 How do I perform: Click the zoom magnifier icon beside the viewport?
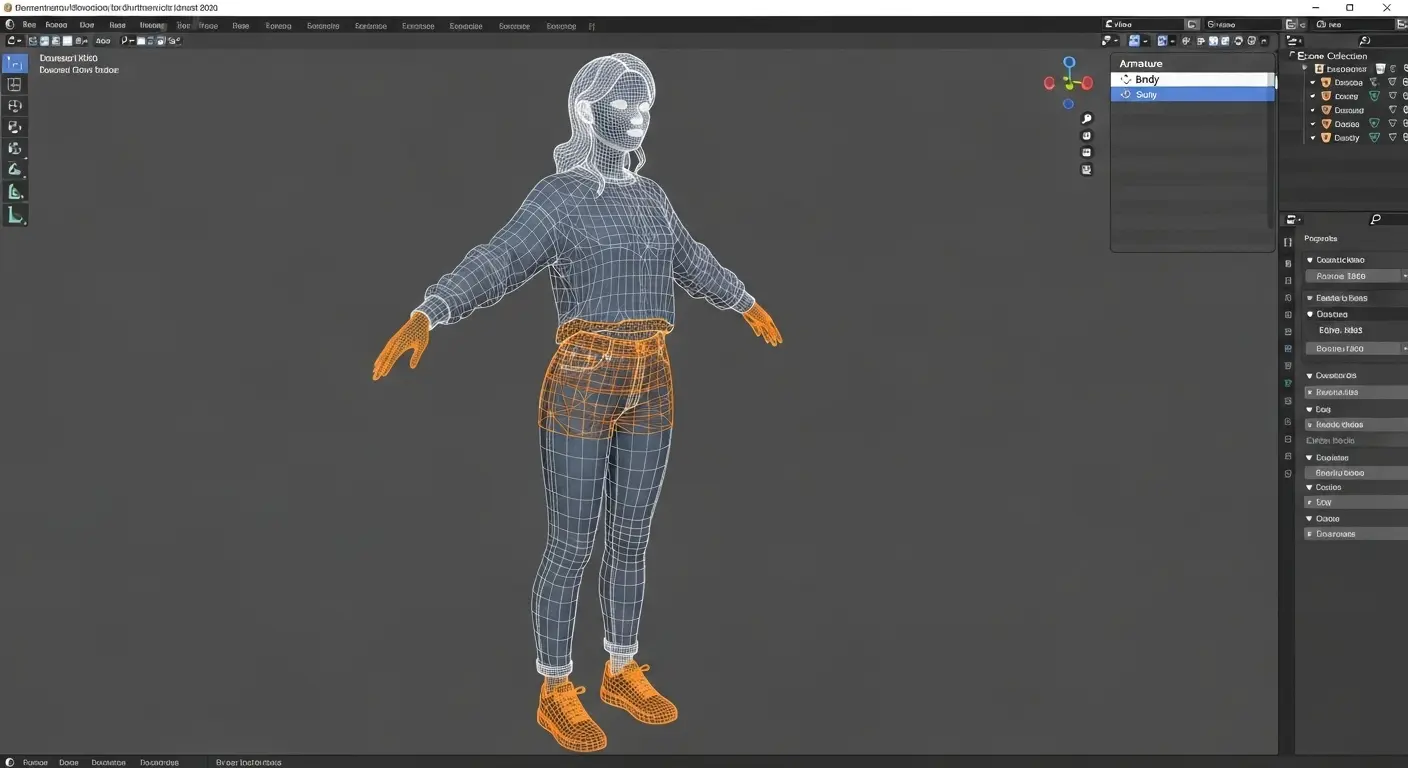click(1086, 117)
